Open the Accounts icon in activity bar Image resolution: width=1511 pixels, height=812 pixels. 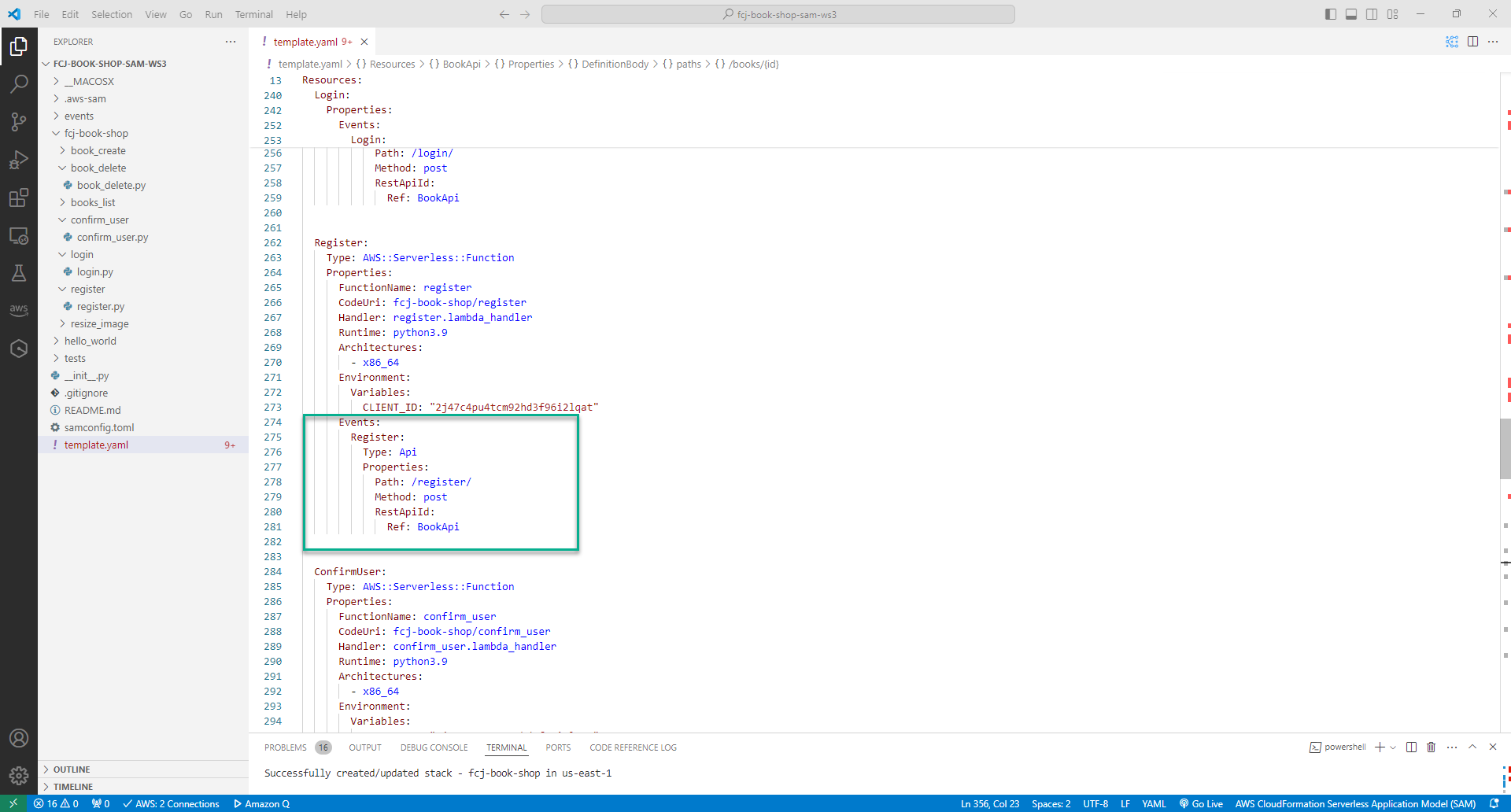tap(19, 738)
